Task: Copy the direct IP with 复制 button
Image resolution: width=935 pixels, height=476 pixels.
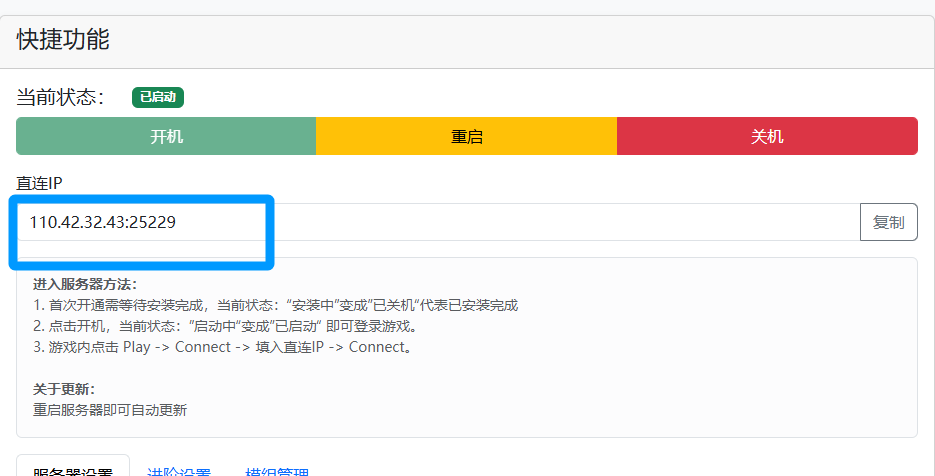Action: click(888, 222)
